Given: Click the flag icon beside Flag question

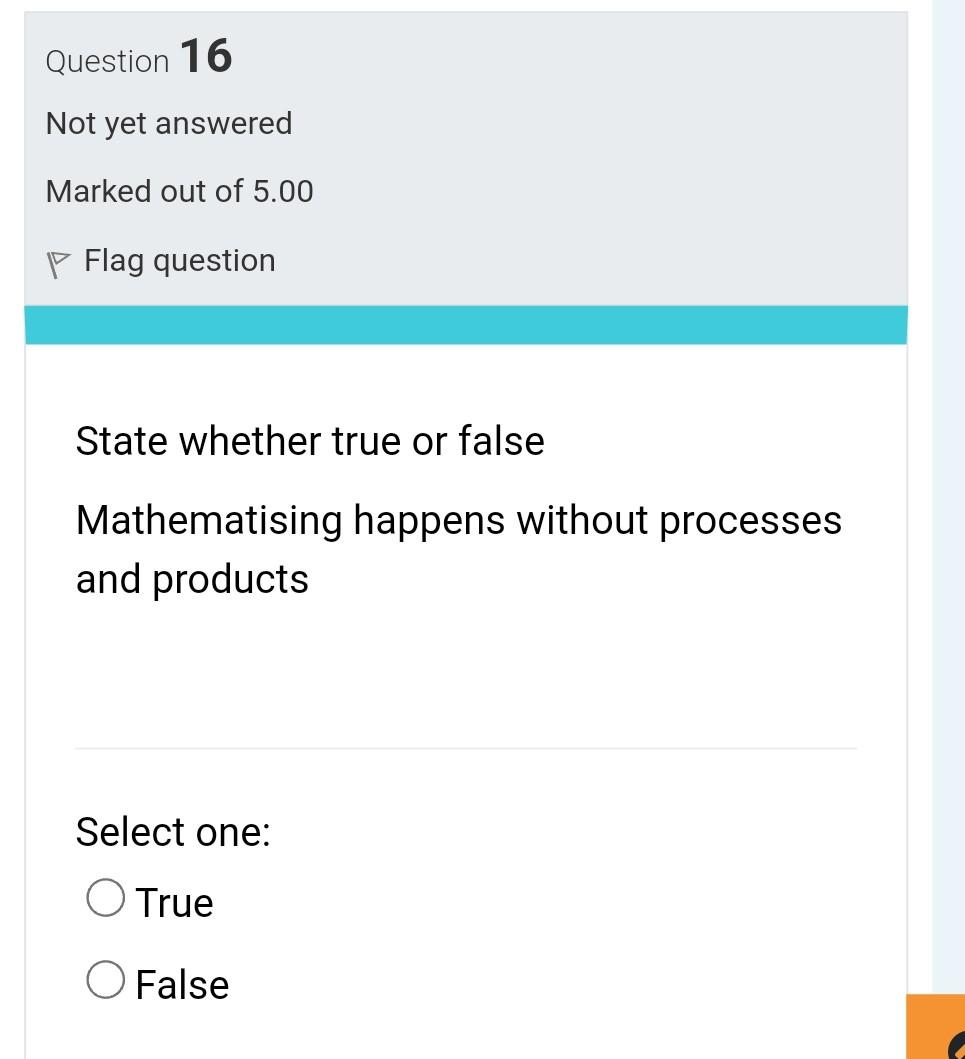Looking at the screenshot, I should tap(59, 260).
